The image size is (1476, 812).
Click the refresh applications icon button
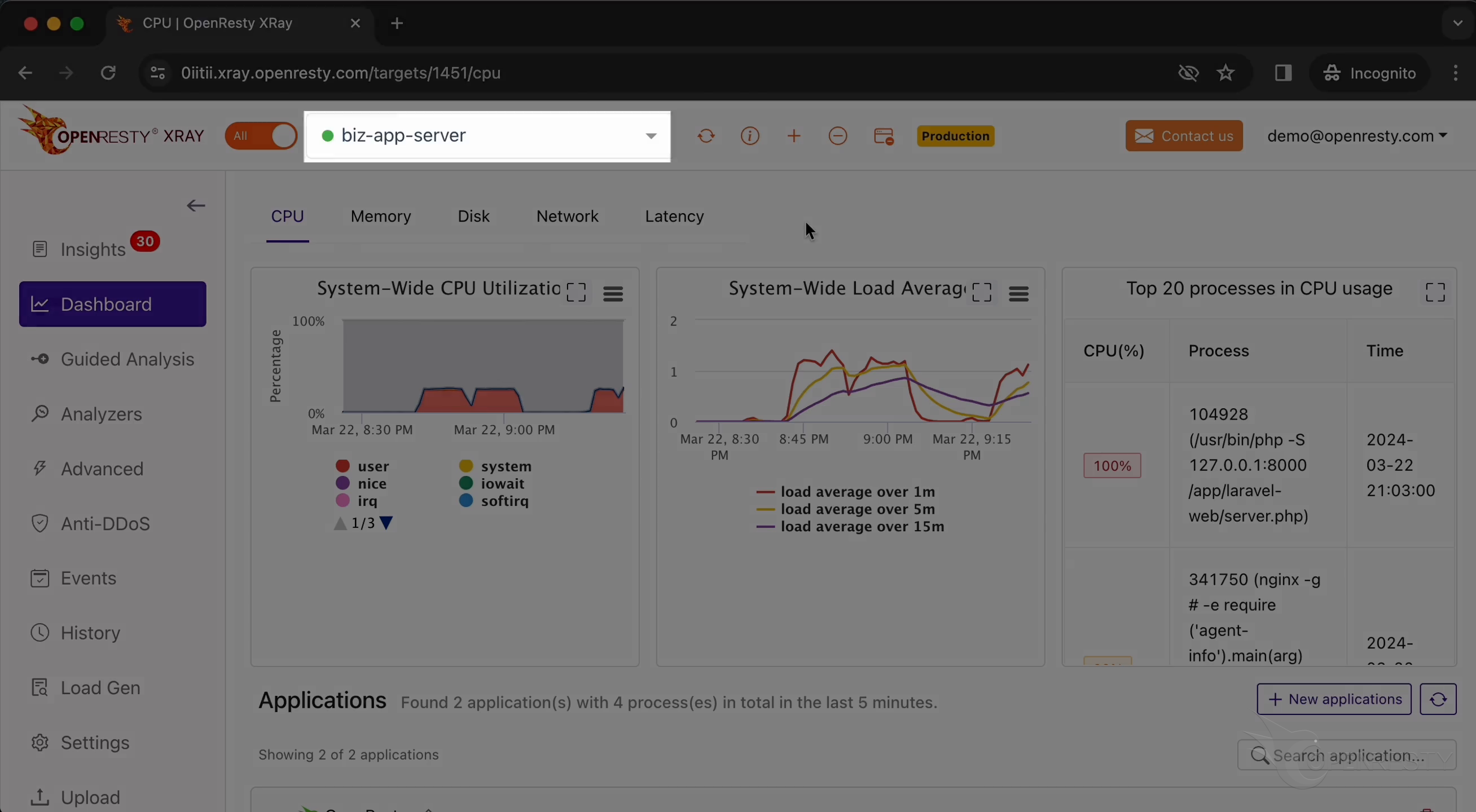tap(1438, 699)
